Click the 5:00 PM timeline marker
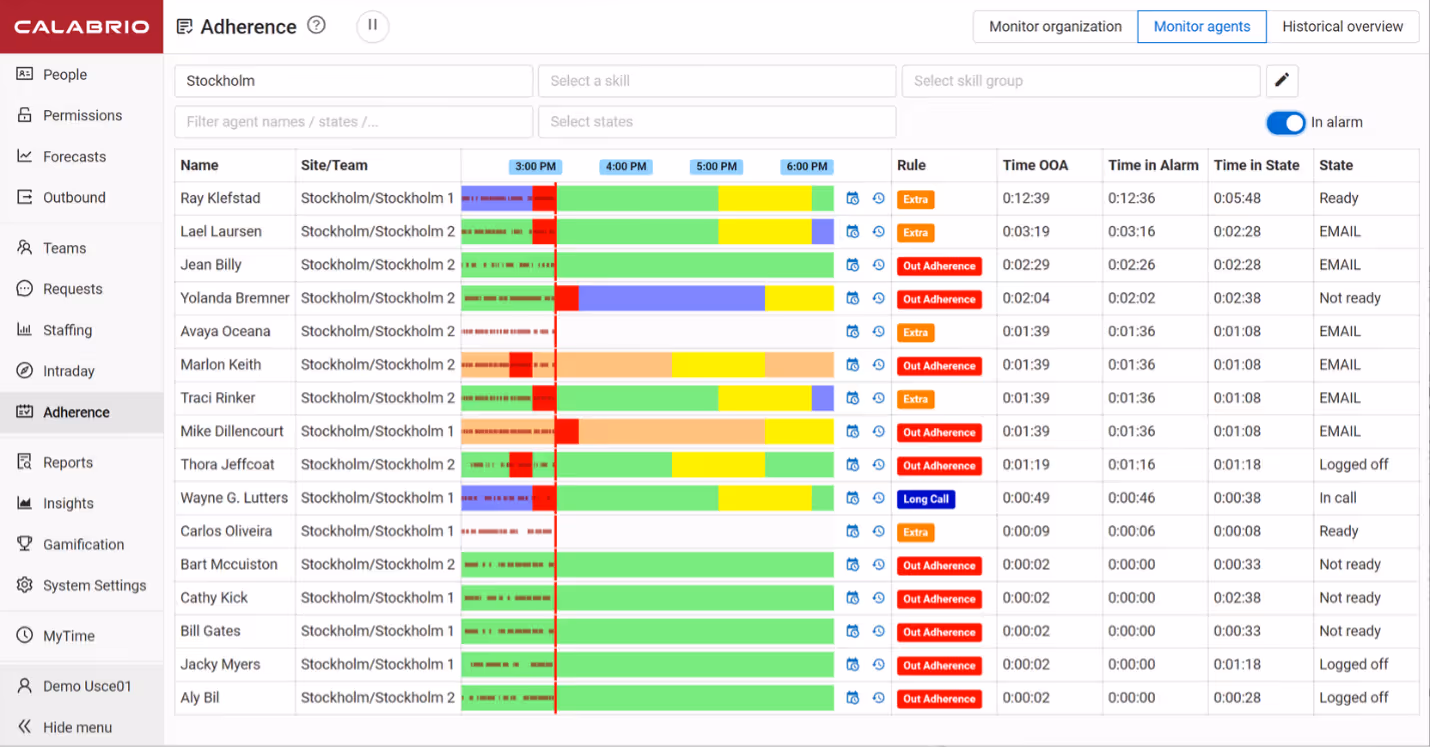 click(716, 167)
